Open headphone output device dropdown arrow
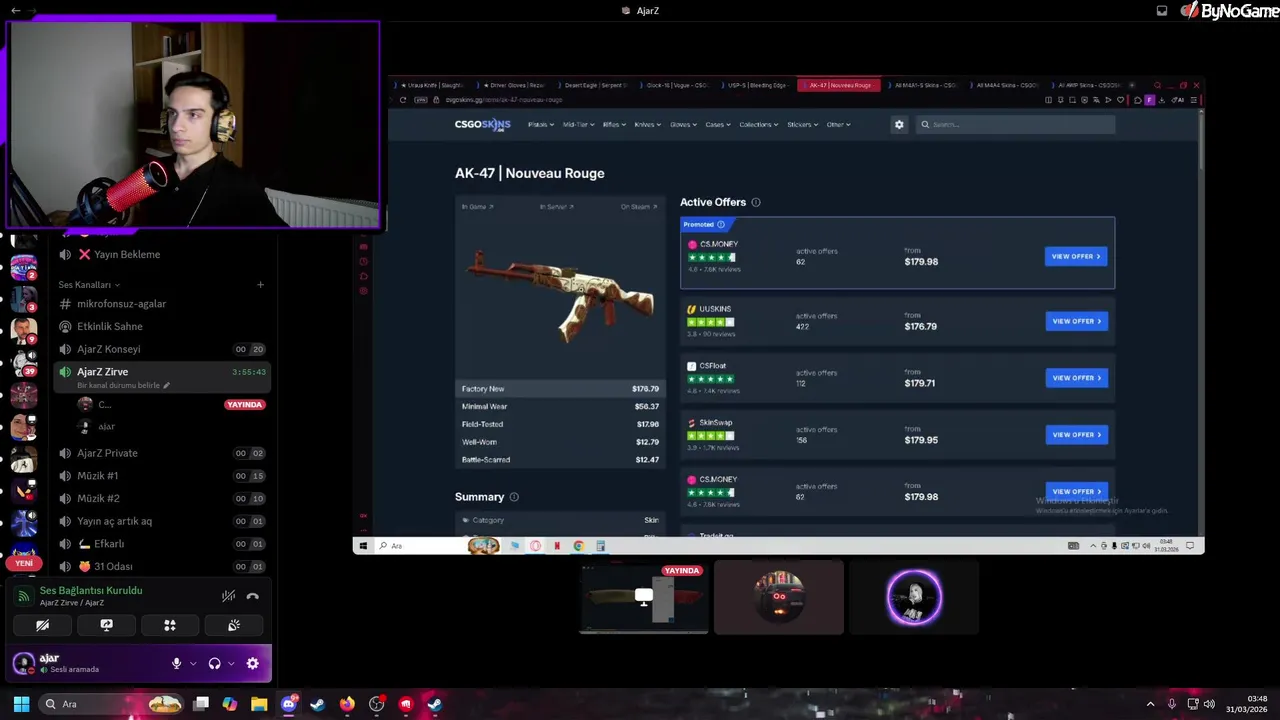The width and height of the screenshot is (1280, 720). coord(231,663)
